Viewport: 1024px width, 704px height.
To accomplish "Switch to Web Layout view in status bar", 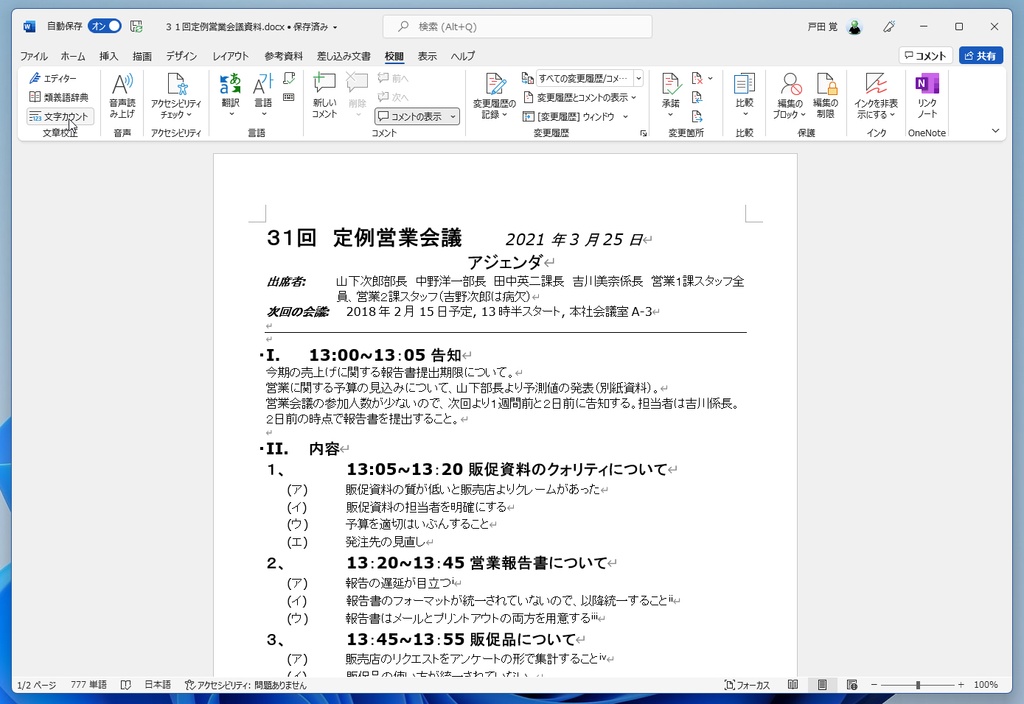I will 852,685.
